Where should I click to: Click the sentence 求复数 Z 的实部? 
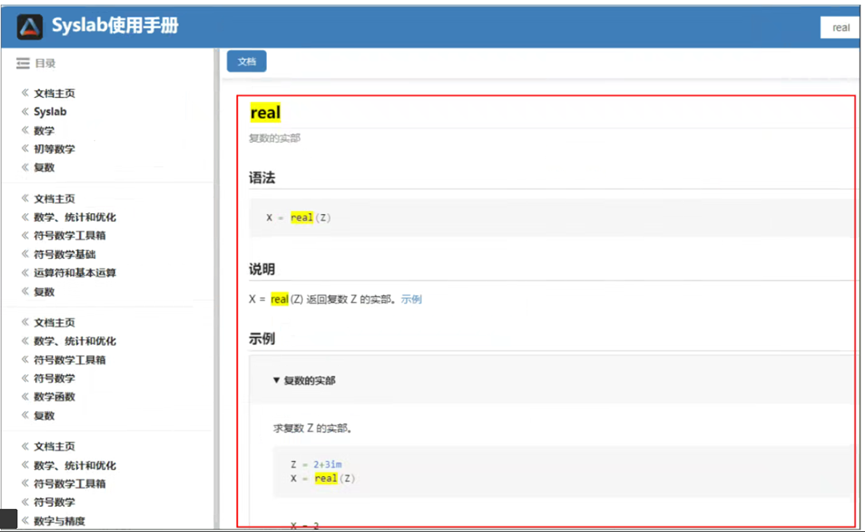coord(312,428)
